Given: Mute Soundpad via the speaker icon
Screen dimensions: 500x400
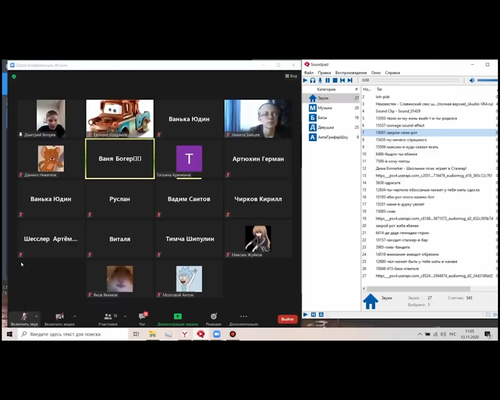Looking at the screenshot, I should click(472, 80).
